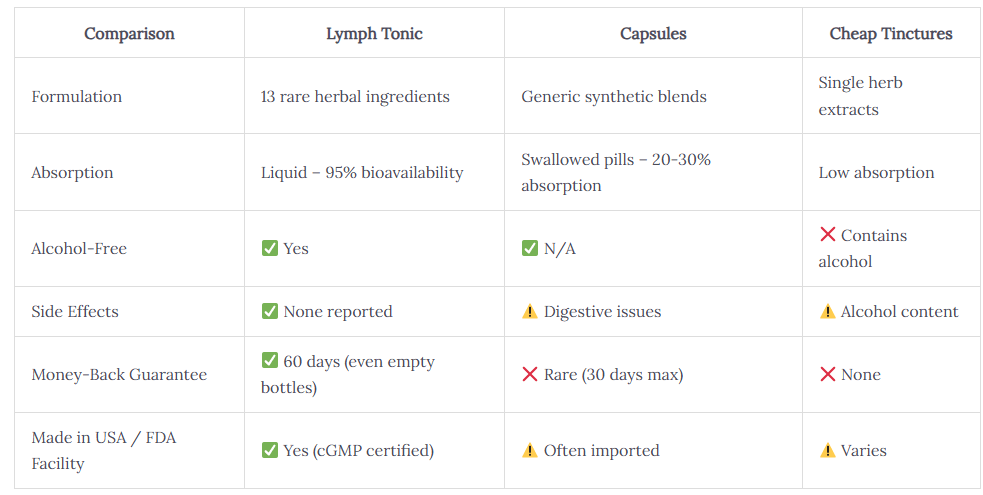Click warning icon beside Alcohol content
Image resolution: width=983 pixels, height=495 pixels.
click(828, 311)
